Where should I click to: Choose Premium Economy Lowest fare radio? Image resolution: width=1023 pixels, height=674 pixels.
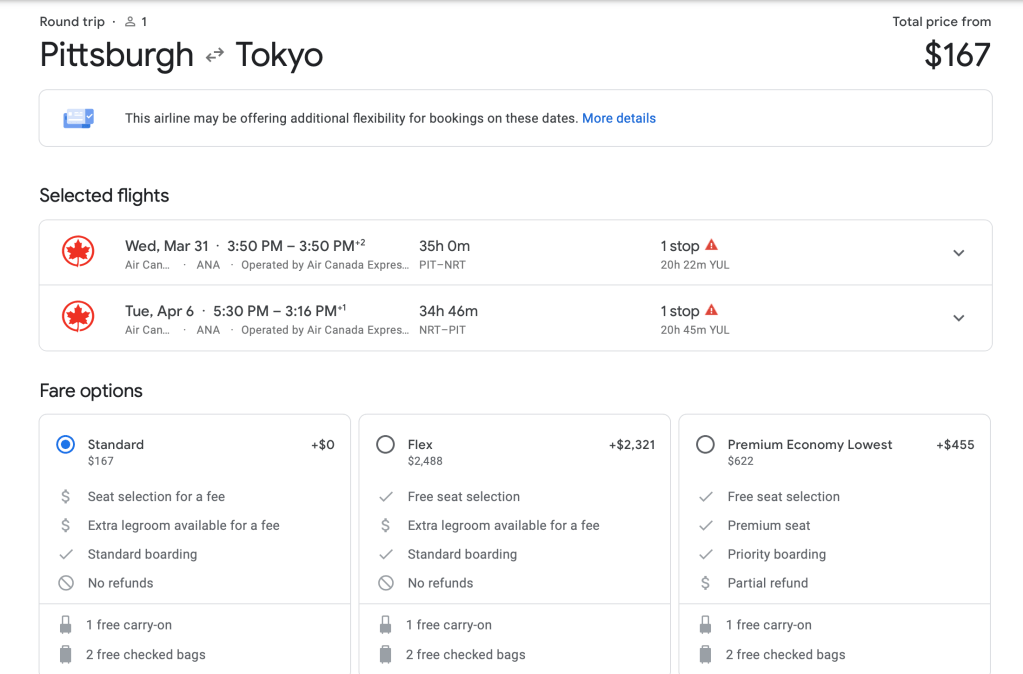tap(706, 445)
